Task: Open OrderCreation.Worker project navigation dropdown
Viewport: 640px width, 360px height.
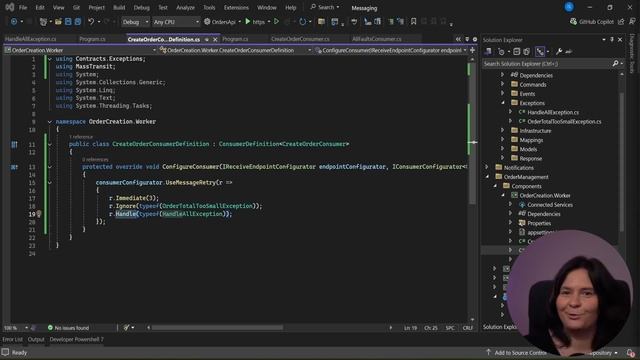Action: tap(80, 50)
